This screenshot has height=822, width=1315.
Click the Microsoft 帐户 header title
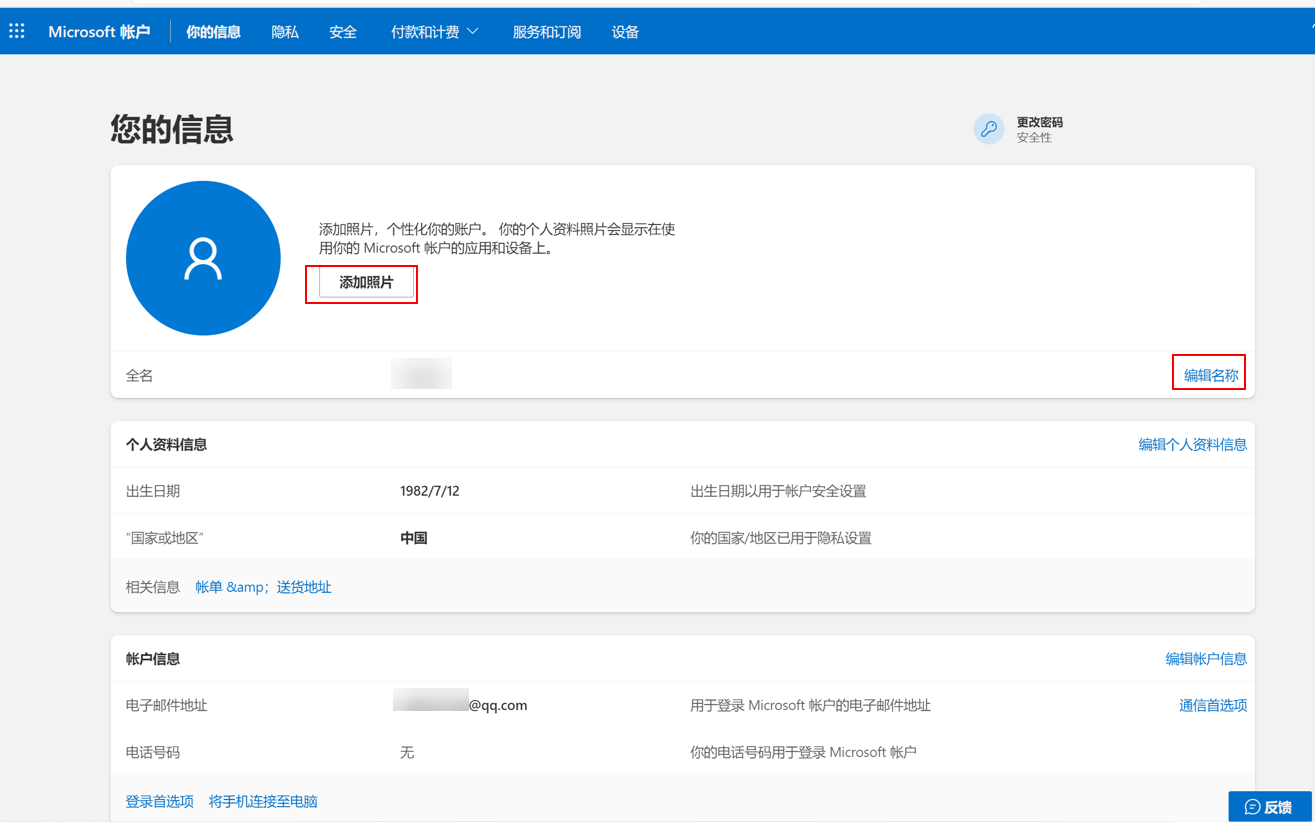[99, 32]
